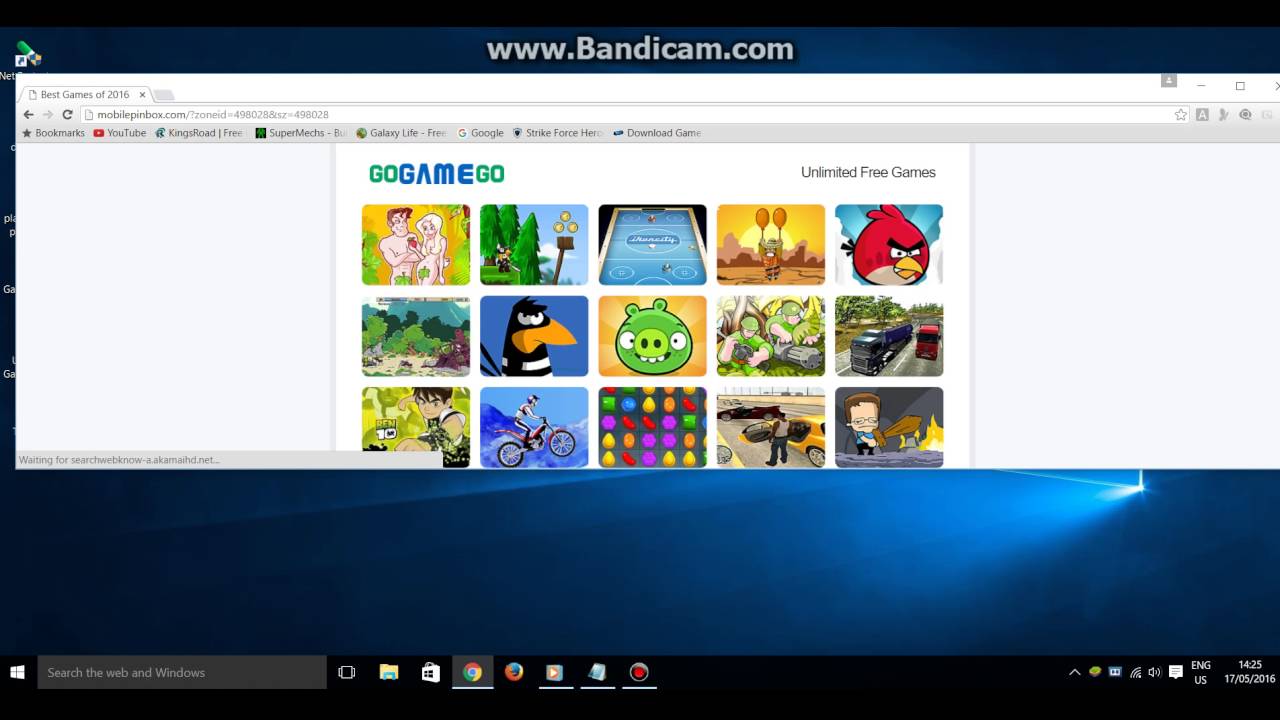Open the truck driving game thumbnail
The image size is (1280, 720).
pyautogui.click(x=889, y=336)
